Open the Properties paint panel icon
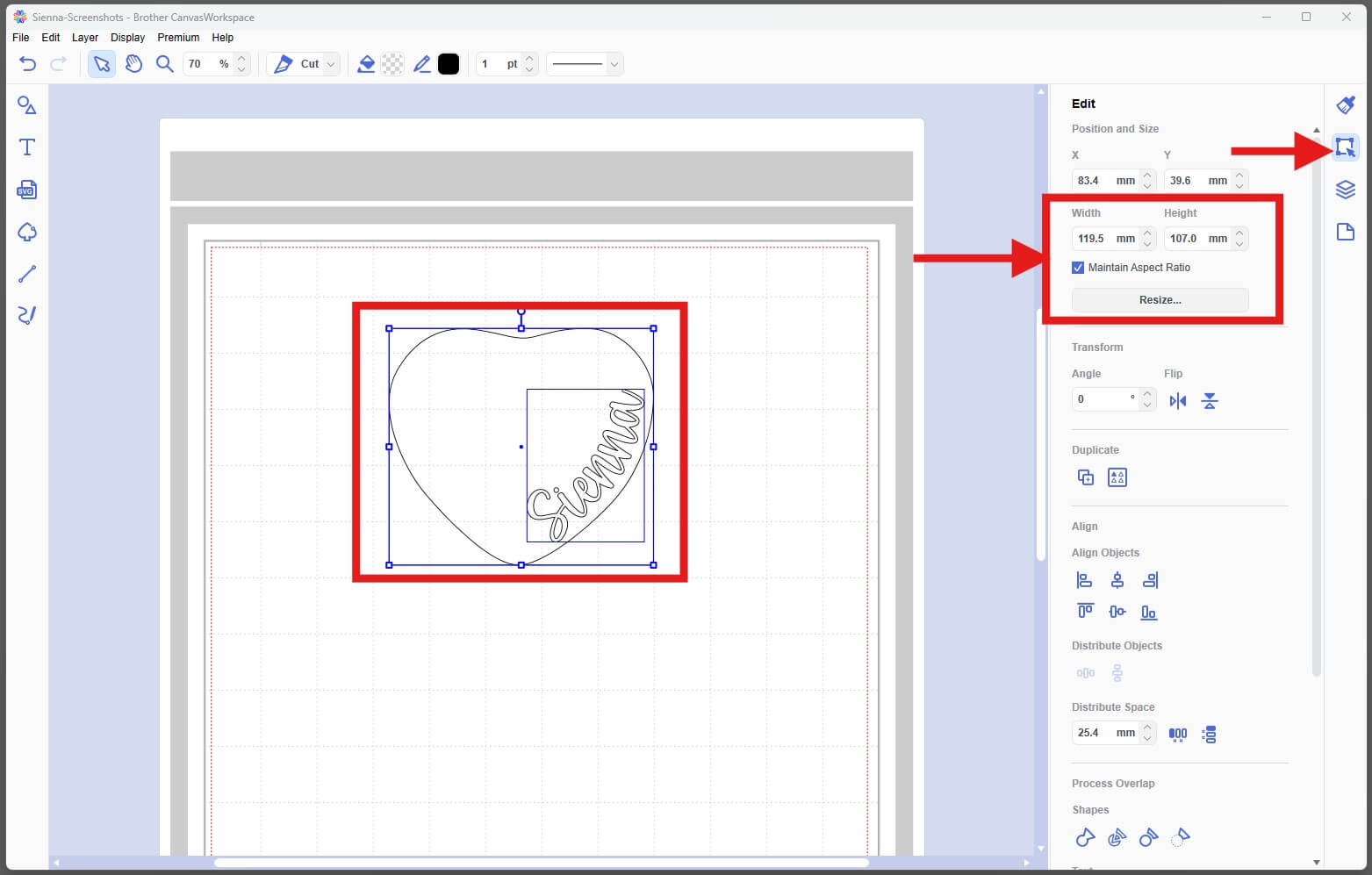The width and height of the screenshot is (1372, 875). (x=1346, y=104)
